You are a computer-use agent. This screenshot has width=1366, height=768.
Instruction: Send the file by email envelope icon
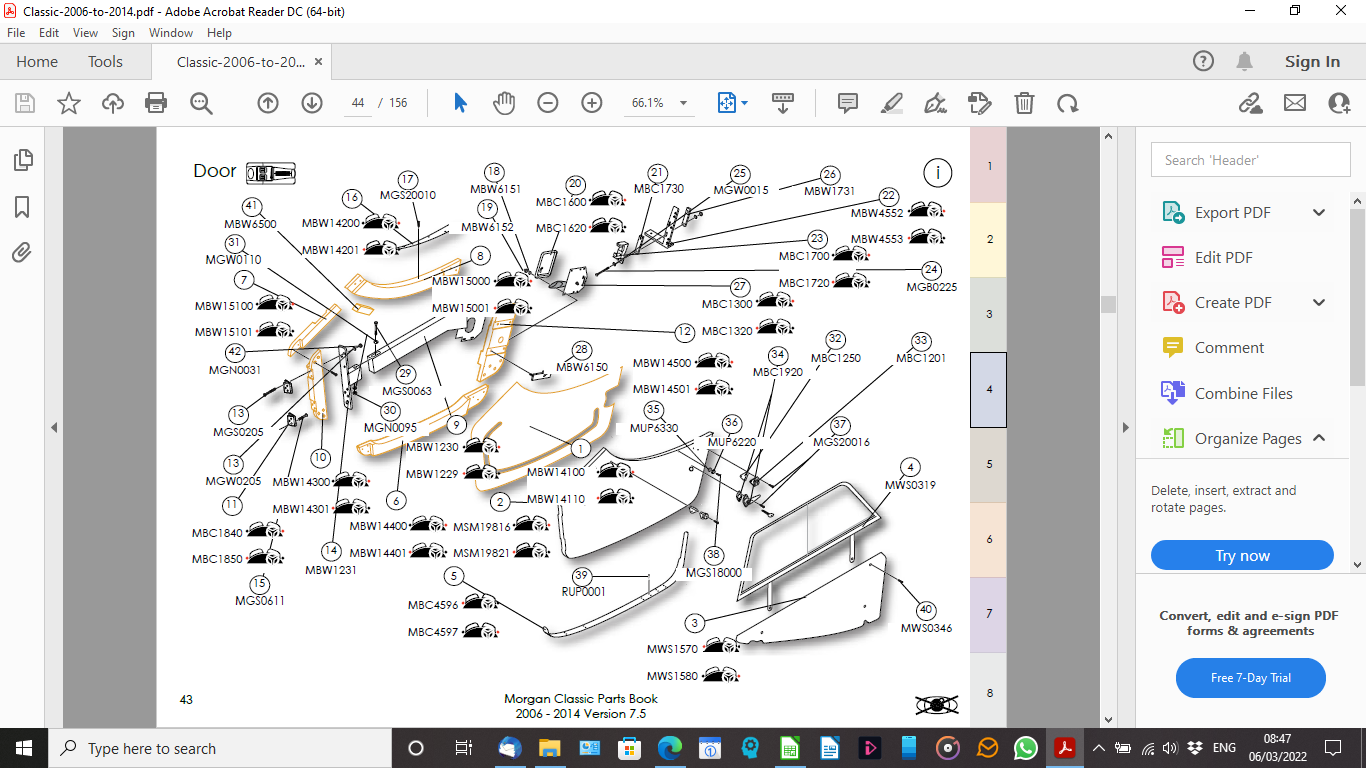(x=1295, y=103)
